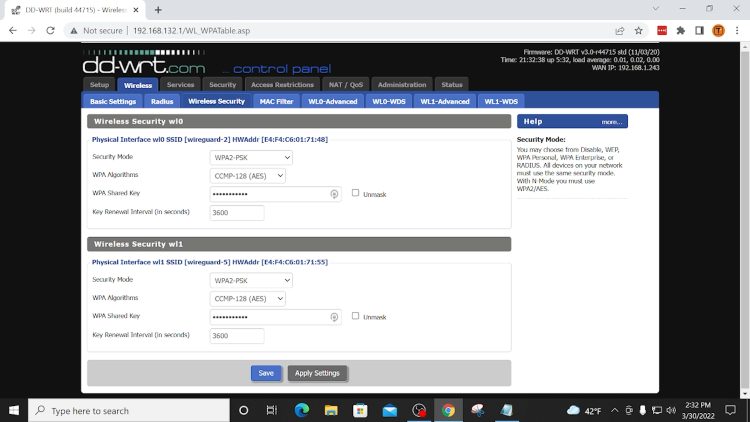Open the red extension icon in toolbar

(662, 31)
